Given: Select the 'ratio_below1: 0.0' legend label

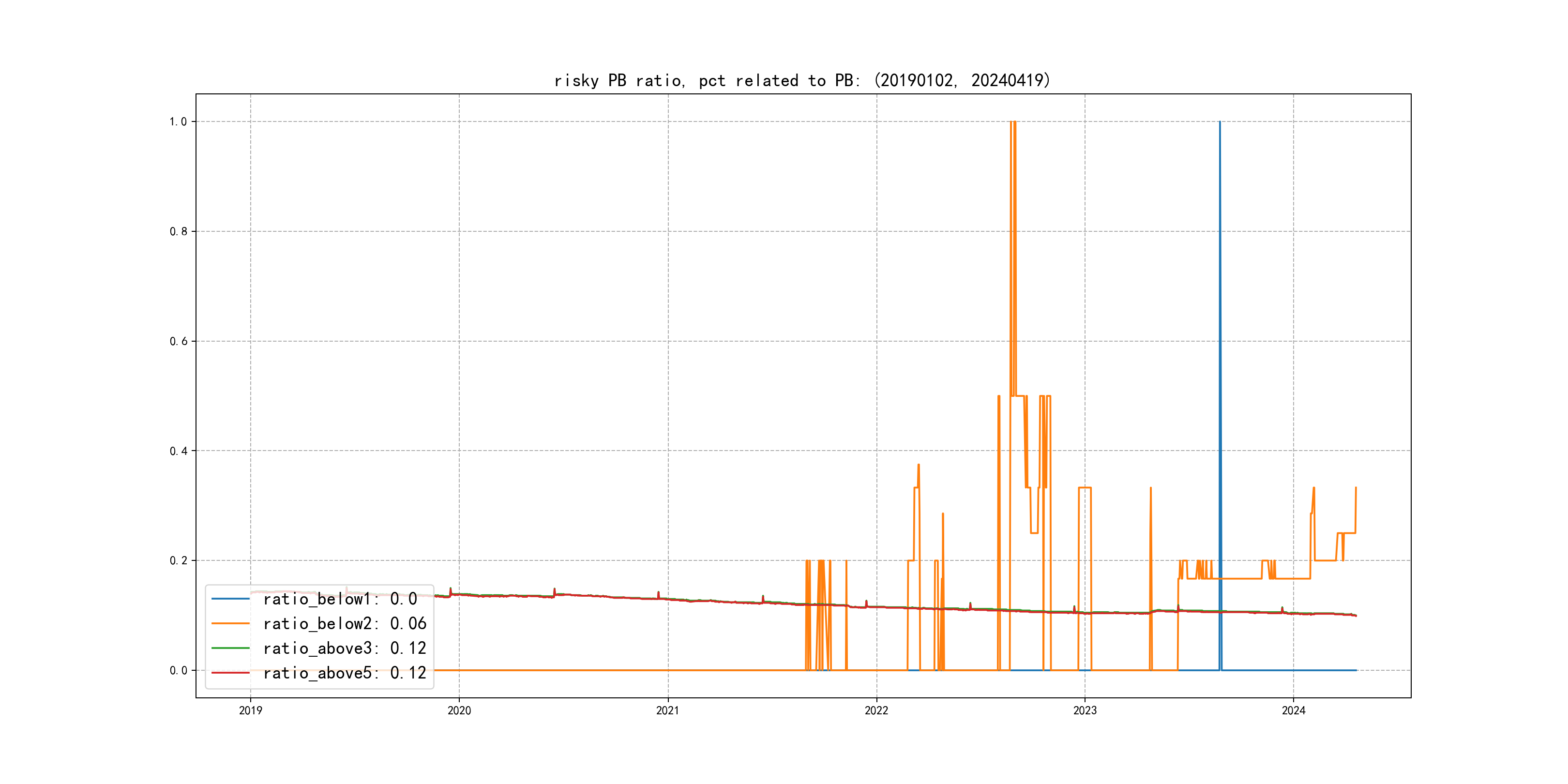Looking at the screenshot, I should [x=340, y=599].
